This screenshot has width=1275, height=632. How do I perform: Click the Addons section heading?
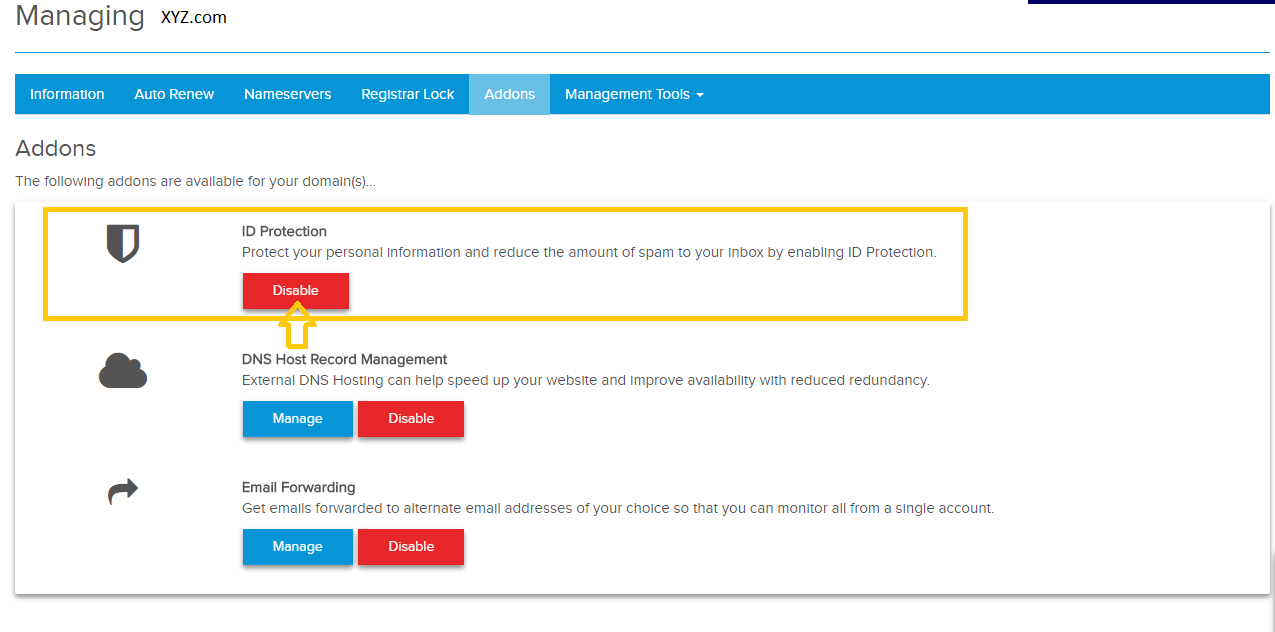click(x=56, y=148)
